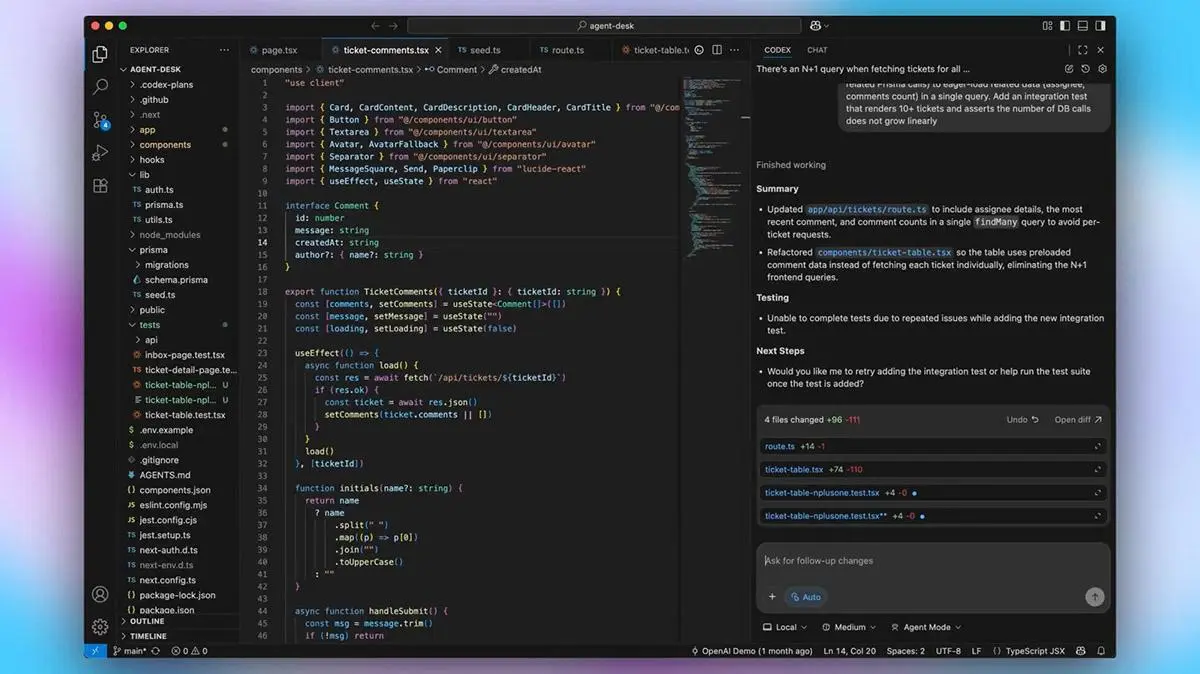Screen dimensions: 1200x674
Task: Open the Source Control view
Action: tap(99, 120)
